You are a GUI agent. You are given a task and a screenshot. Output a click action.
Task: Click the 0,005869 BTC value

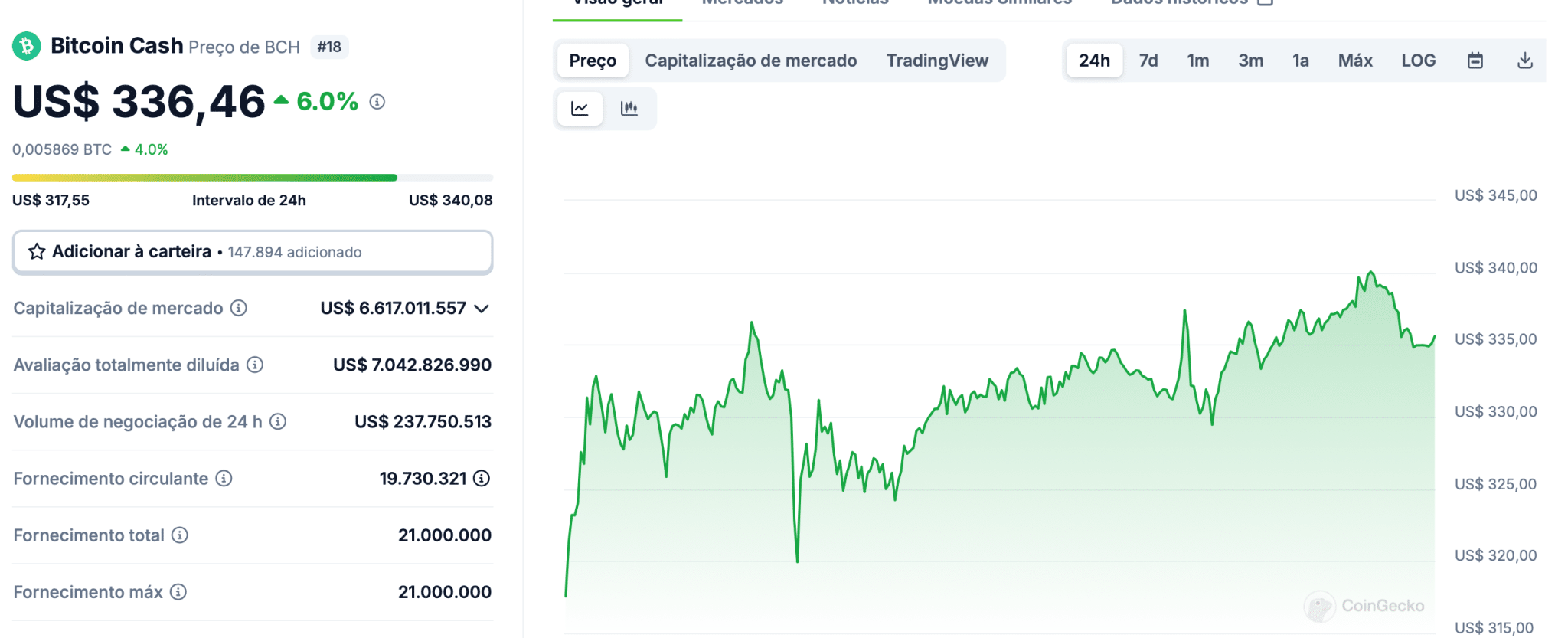pyautogui.click(x=62, y=149)
